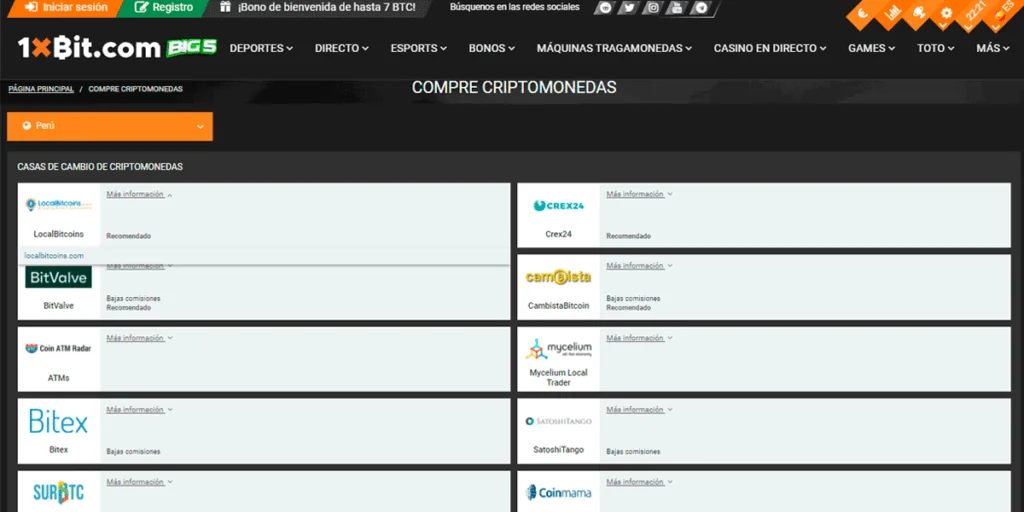Open the DIRECTO menu
Screen dimensions: 1024x512
[x=342, y=48]
